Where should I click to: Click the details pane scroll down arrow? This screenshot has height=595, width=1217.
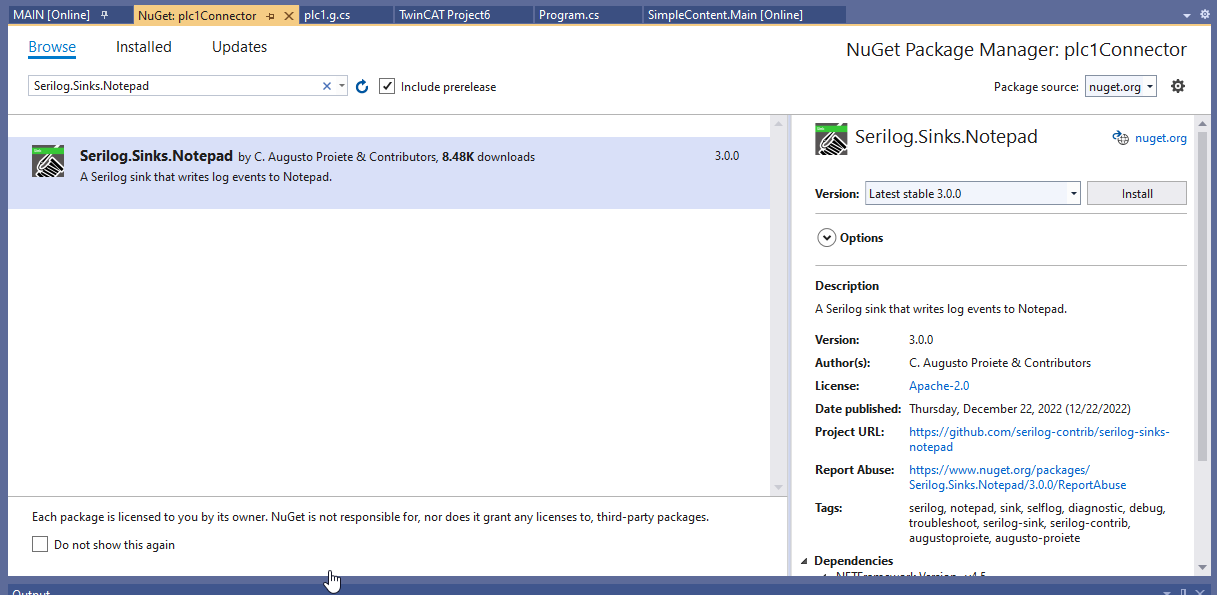point(1201,568)
